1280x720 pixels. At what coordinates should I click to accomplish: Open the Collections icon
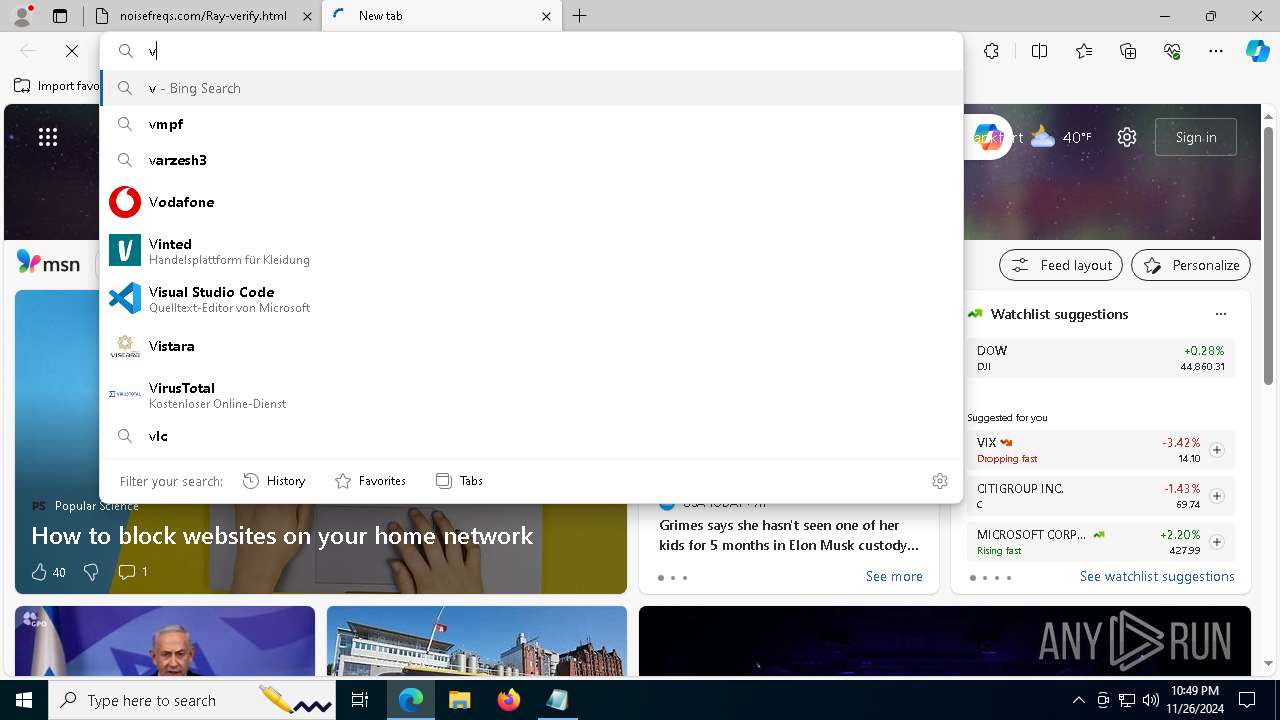(1128, 51)
